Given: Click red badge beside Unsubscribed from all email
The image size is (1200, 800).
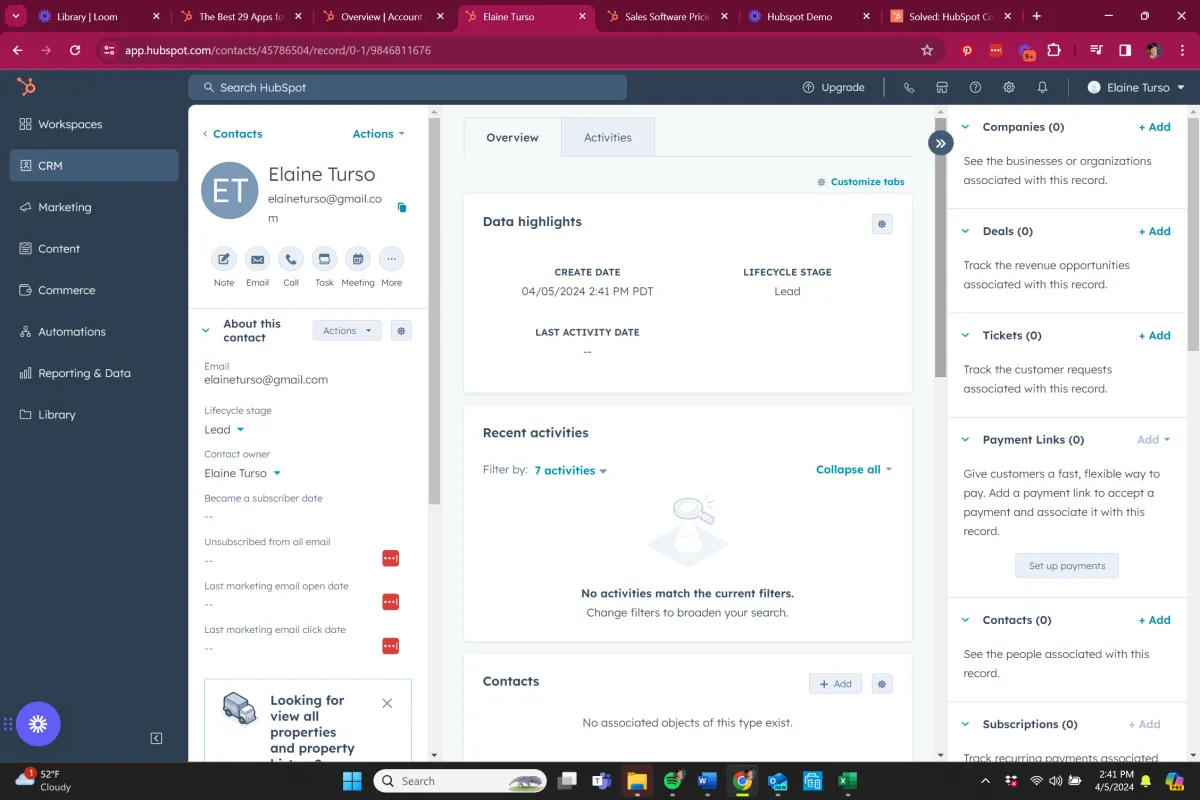Looking at the screenshot, I should 391,558.
